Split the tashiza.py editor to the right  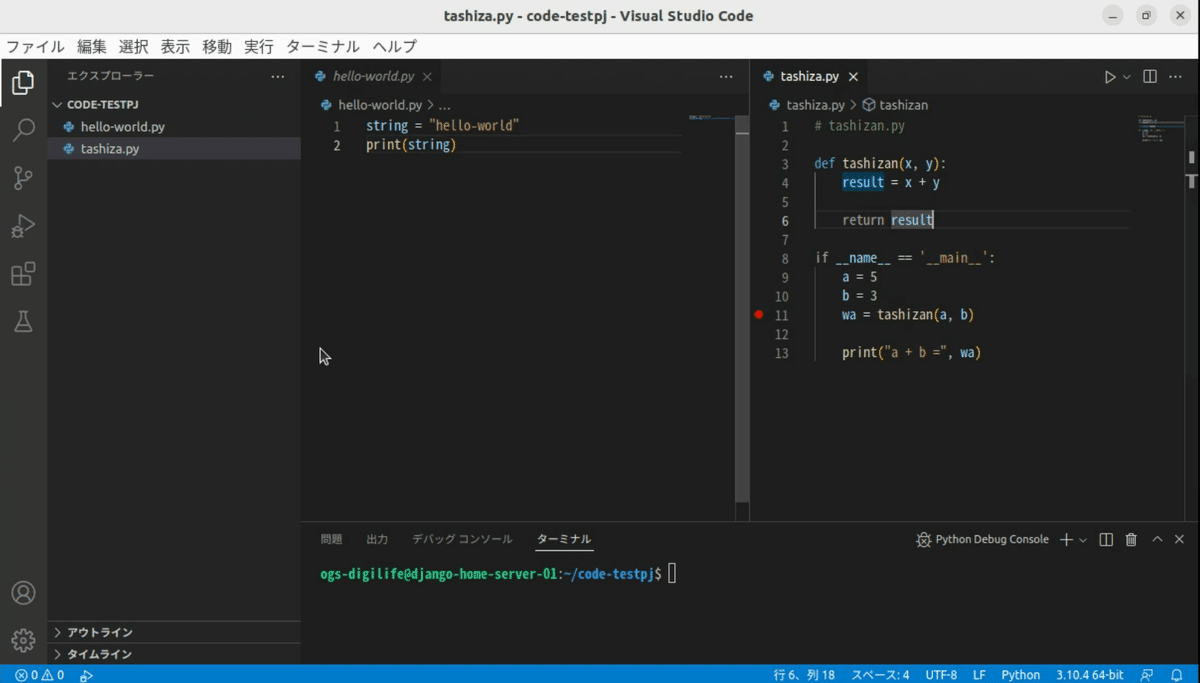[1150, 77]
